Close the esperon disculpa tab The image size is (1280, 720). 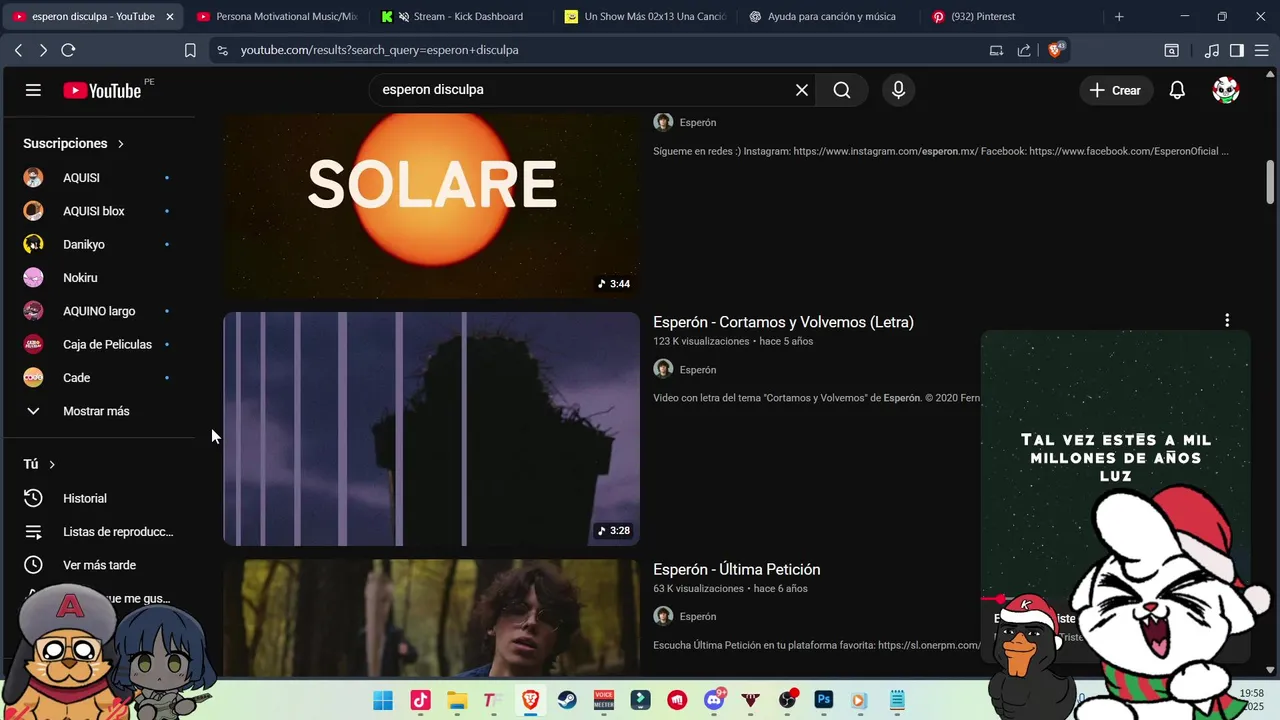(x=170, y=17)
